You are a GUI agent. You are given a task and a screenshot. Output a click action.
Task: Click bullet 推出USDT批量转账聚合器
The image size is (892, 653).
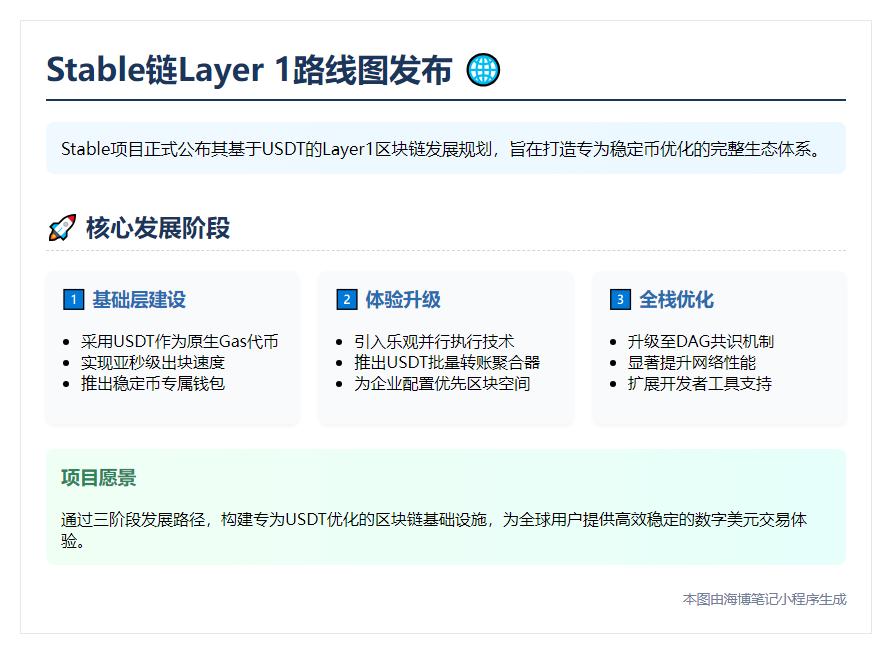tap(447, 362)
